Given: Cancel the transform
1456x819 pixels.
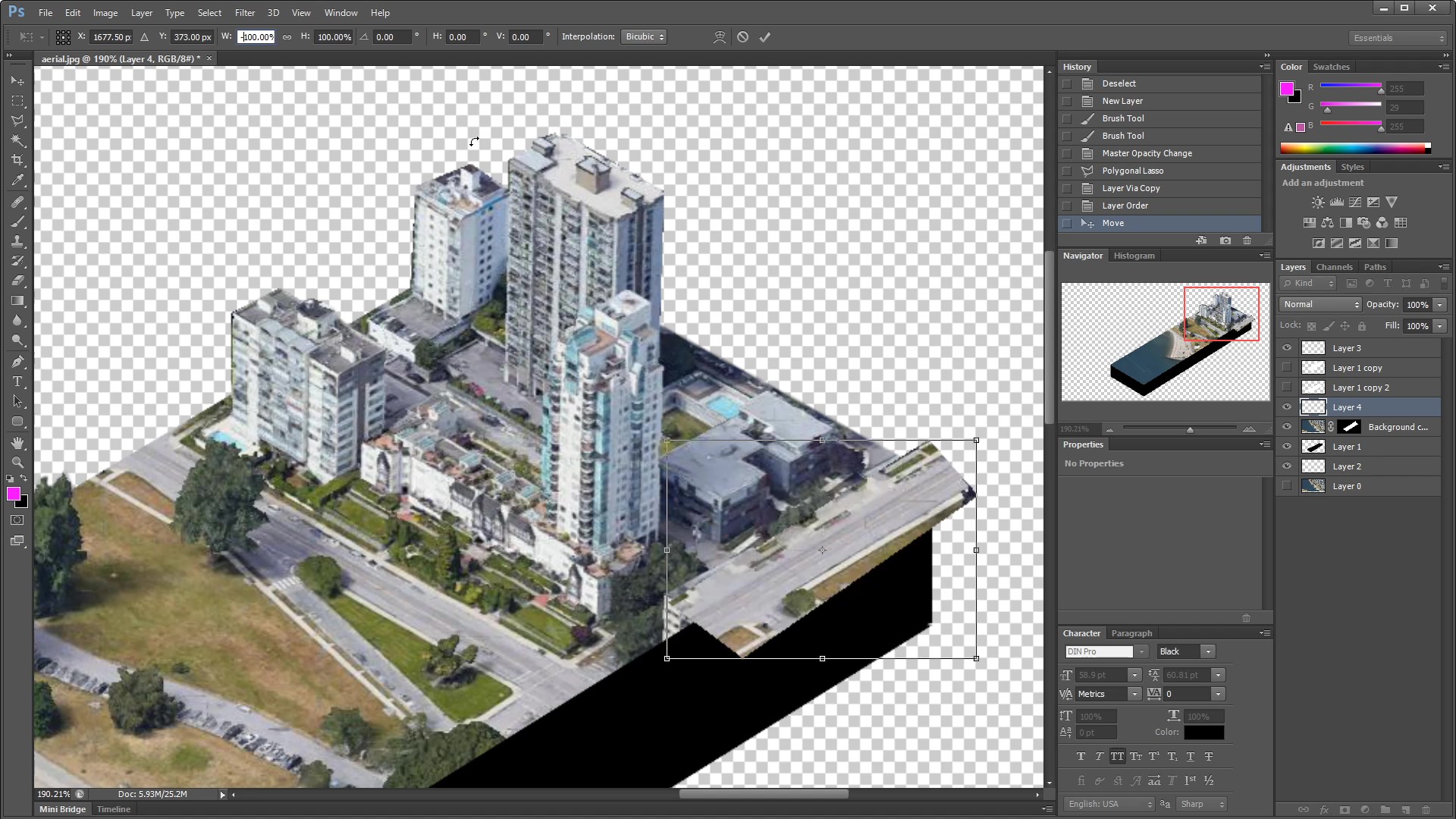Looking at the screenshot, I should [743, 36].
